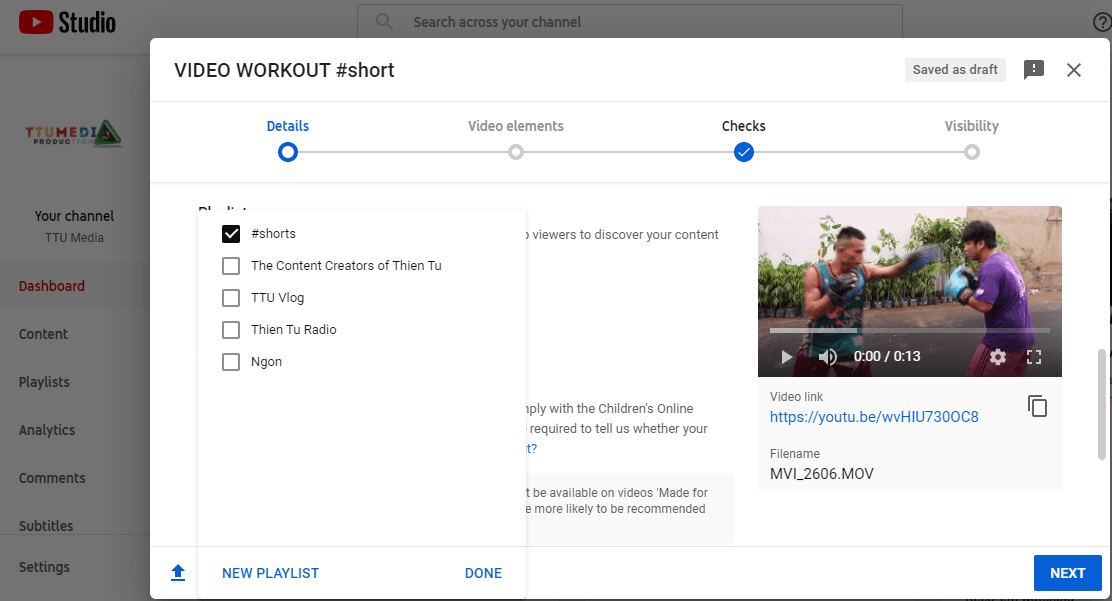The image size is (1112, 601).
Task: Close the upload dialog
Action: coord(1074,70)
